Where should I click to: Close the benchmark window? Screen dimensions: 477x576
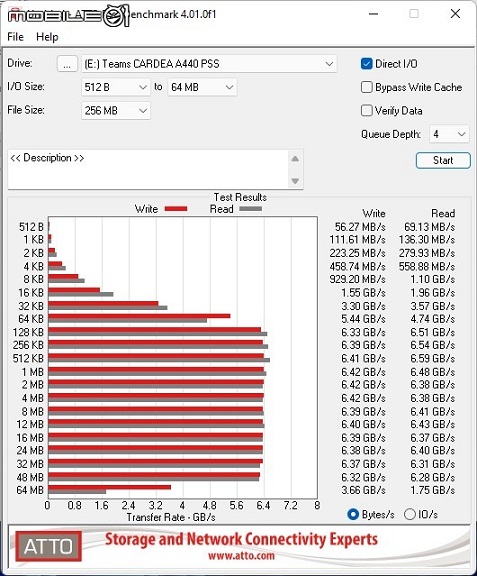(455, 14)
